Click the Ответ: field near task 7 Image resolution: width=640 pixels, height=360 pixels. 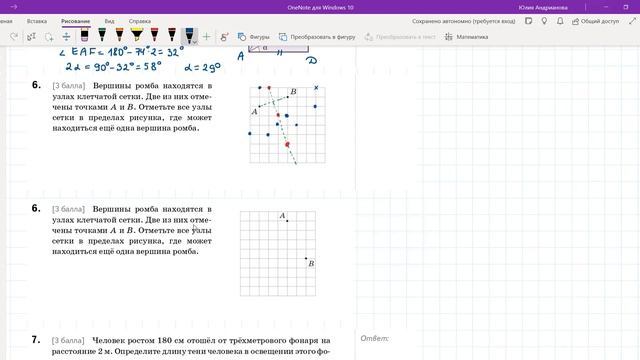click(375, 338)
